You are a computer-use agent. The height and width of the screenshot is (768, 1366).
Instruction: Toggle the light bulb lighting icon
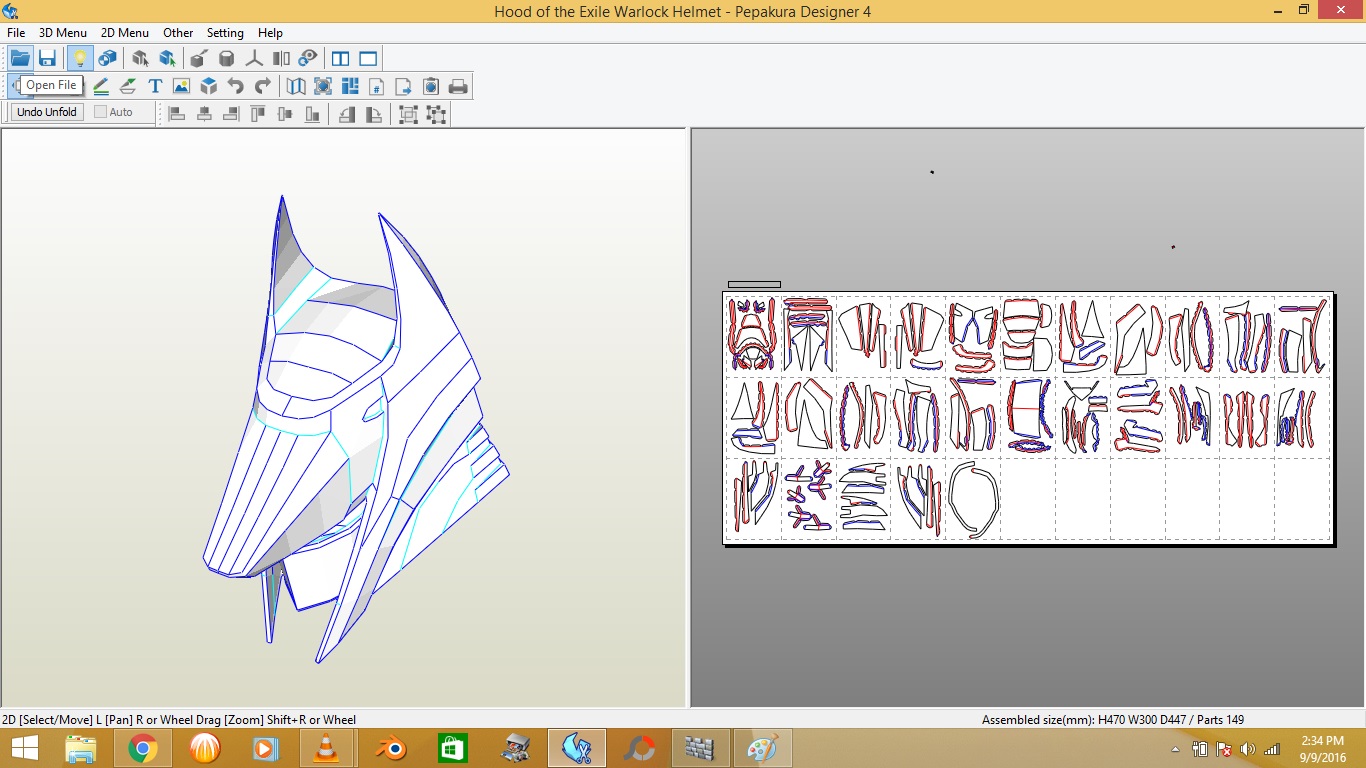80,58
